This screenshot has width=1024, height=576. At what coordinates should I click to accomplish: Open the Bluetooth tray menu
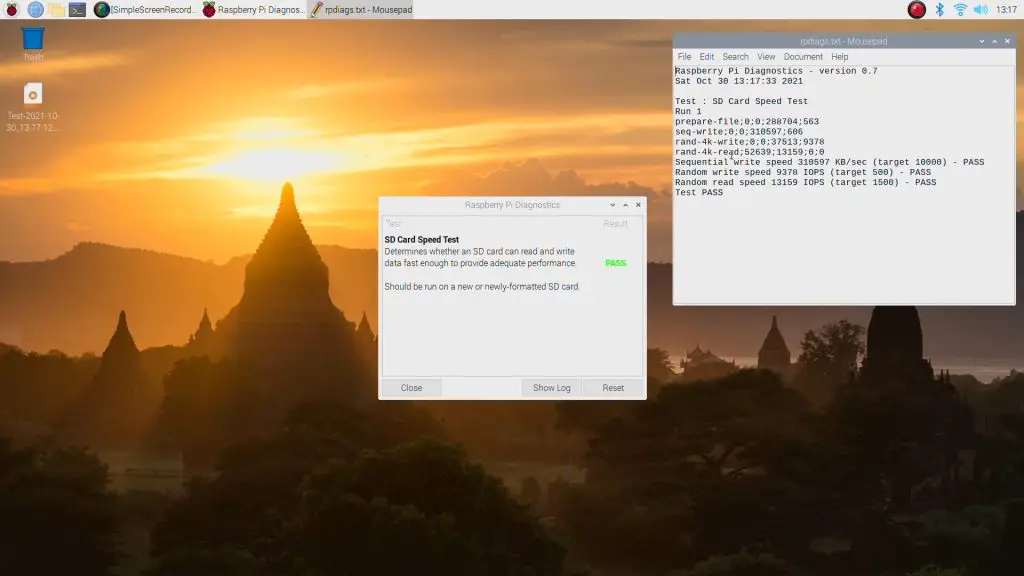tap(939, 10)
